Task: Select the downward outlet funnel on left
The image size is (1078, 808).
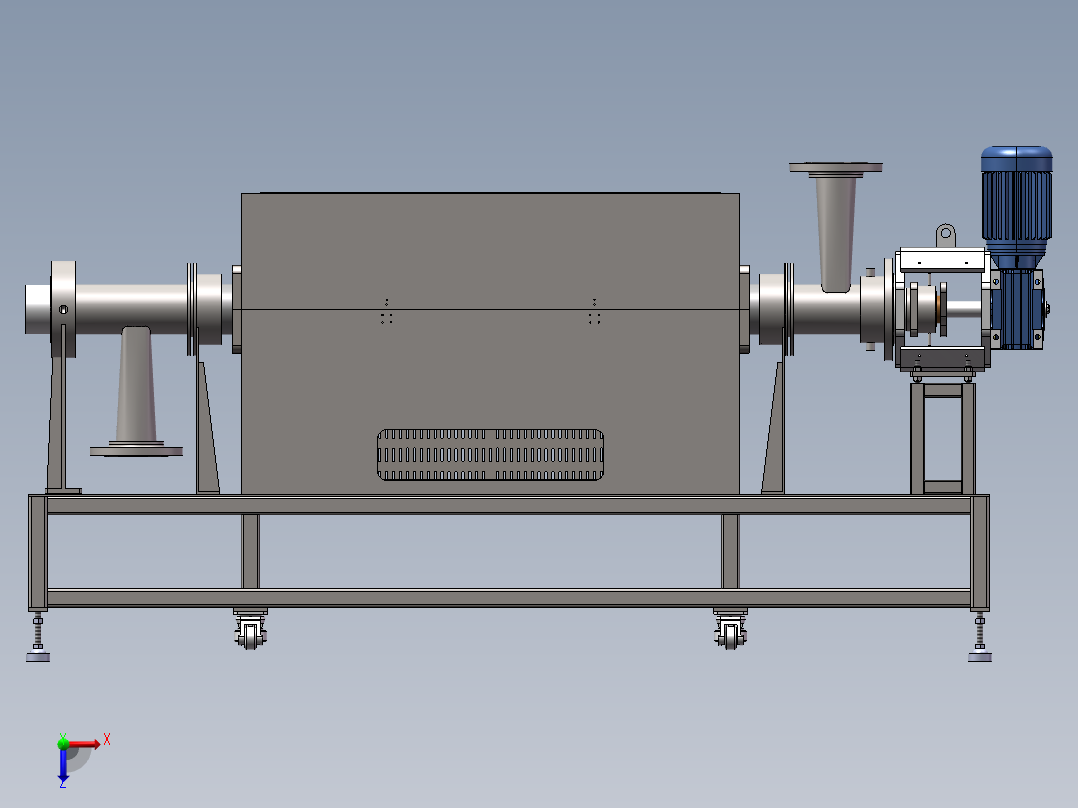Action: pyautogui.click(x=136, y=391)
